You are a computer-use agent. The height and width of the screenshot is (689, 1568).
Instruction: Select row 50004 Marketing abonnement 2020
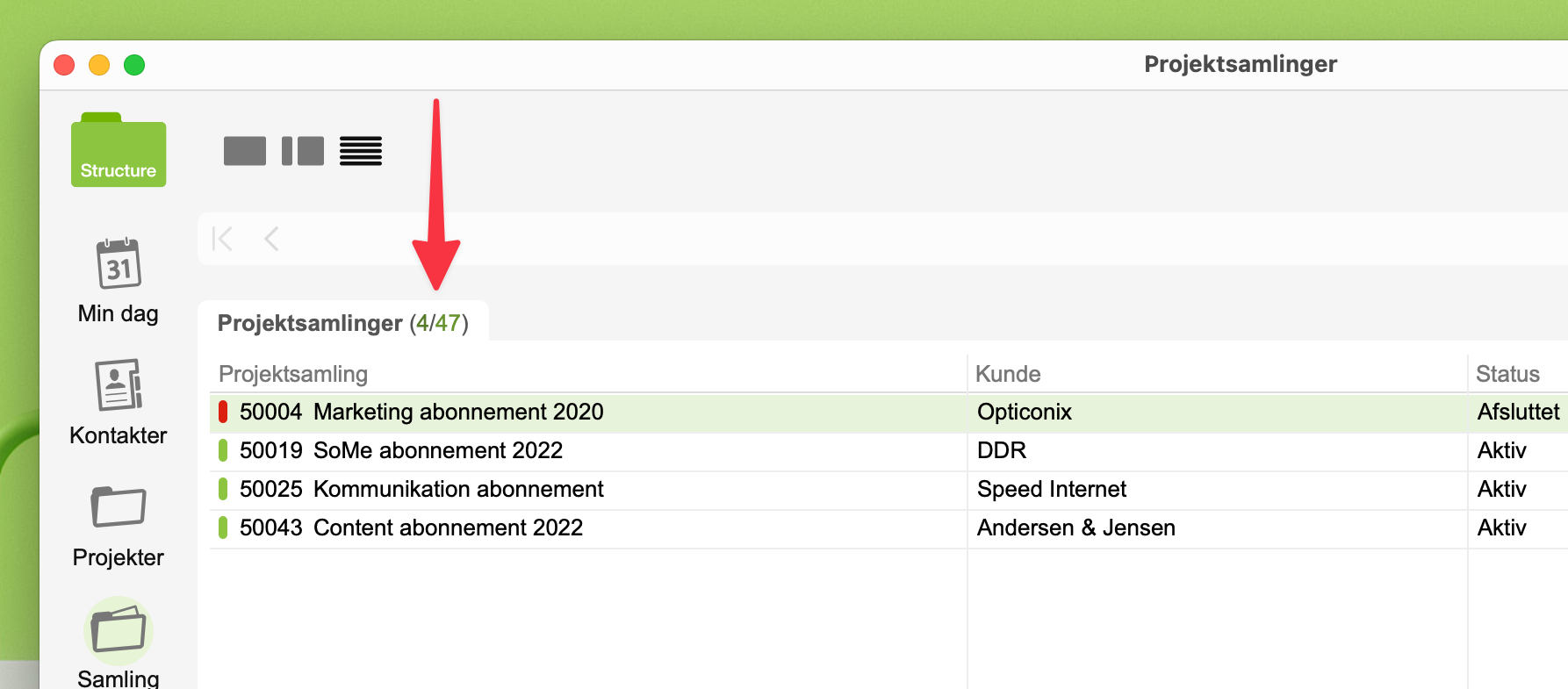pos(421,413)
